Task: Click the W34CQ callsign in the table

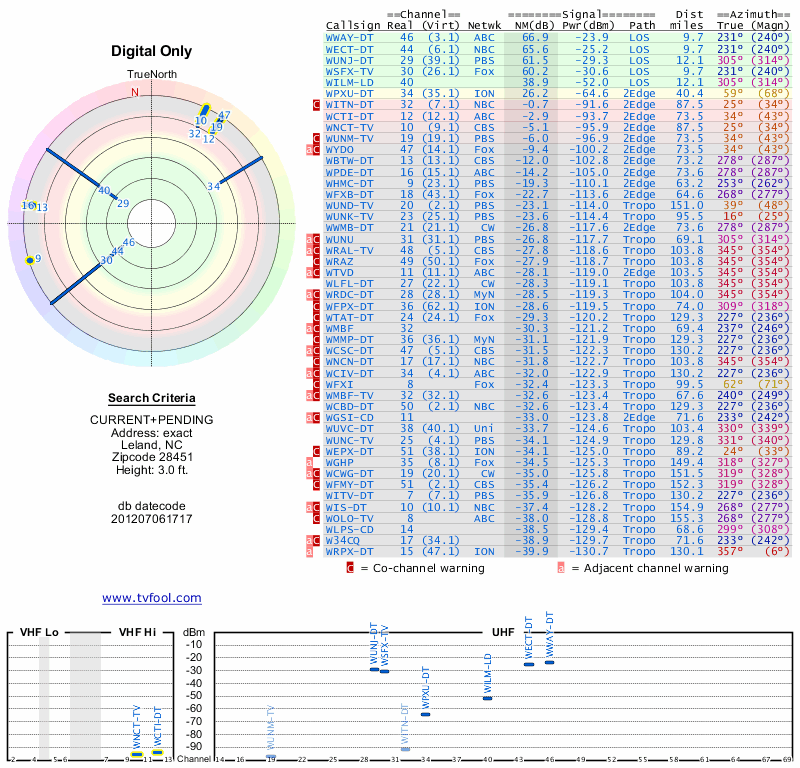Action: point(343,540)
